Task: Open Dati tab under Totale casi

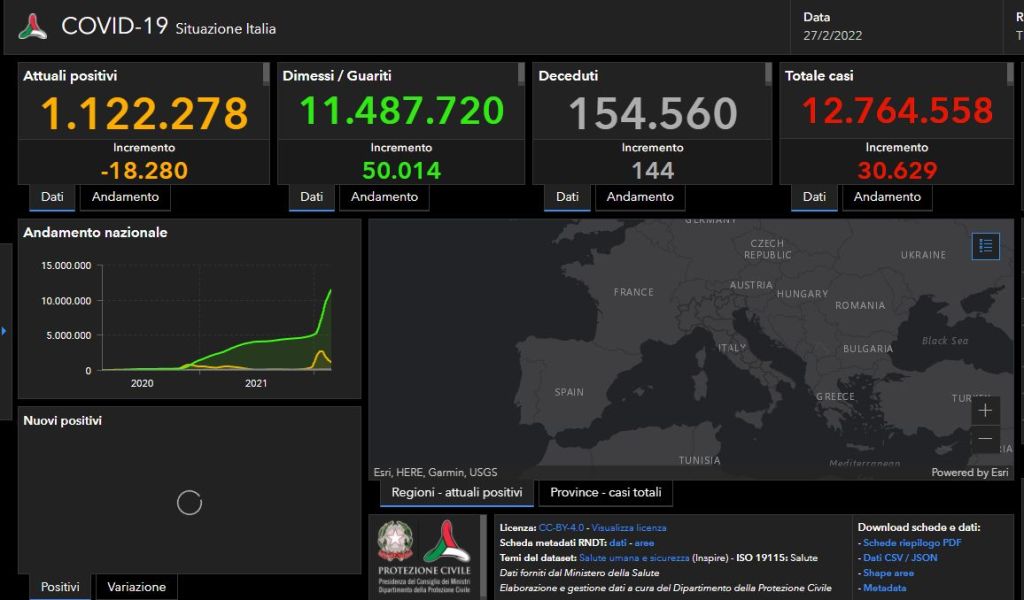Action: (814, 197)
